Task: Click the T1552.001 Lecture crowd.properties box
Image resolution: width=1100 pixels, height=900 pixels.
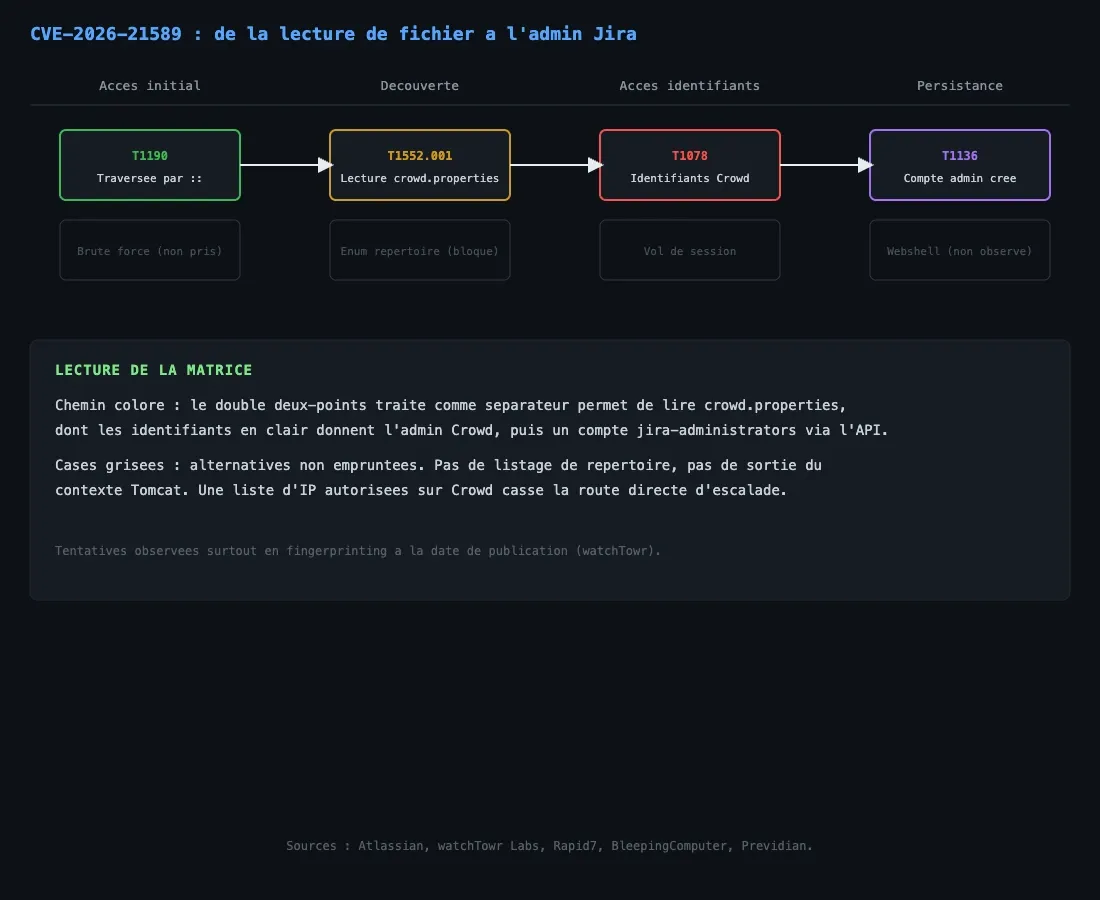Action: pos(420,165)
